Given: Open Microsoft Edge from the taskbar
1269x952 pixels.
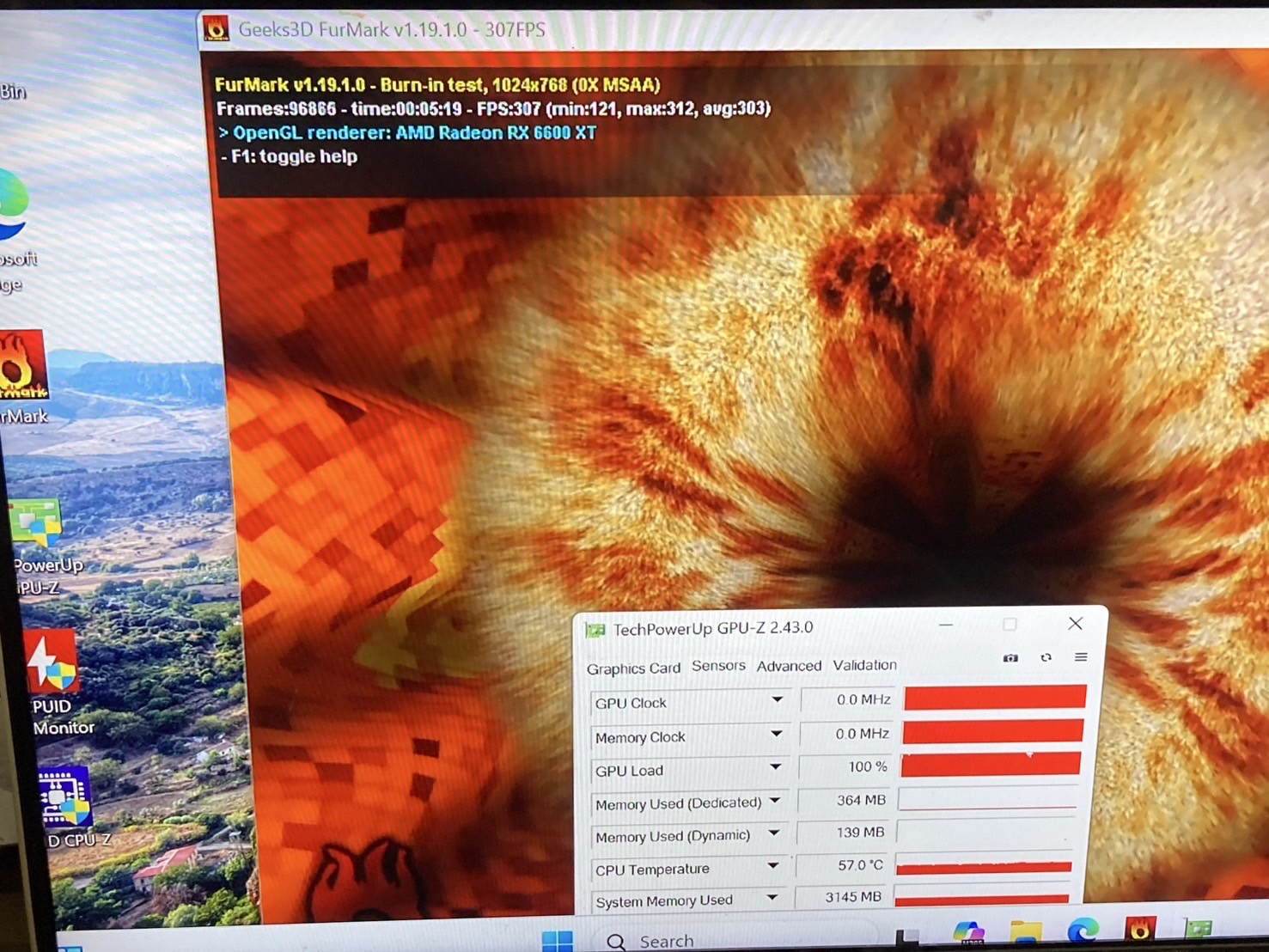Looking at the screenshot, I should pyautogui.click(x=1083, y=931).
